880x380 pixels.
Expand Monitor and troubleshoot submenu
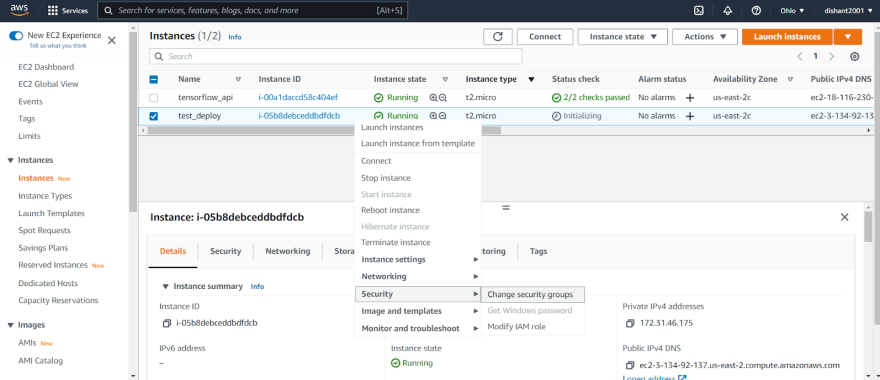coord(418,328)
